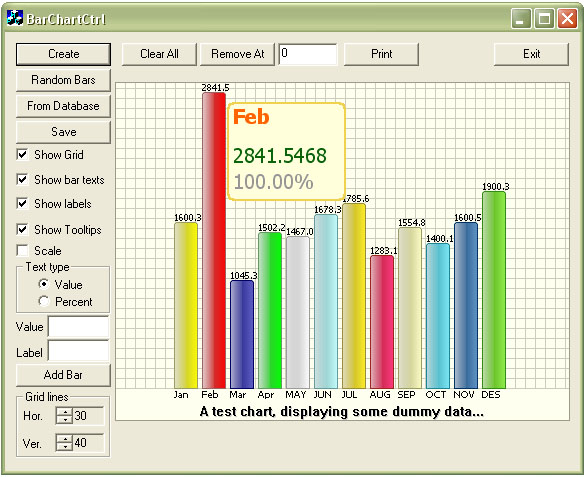Image resolution: width=588 pixels, height=477 pixels.
Task: Toggle the Show Grid checkbox
Action: pos(22,154)
